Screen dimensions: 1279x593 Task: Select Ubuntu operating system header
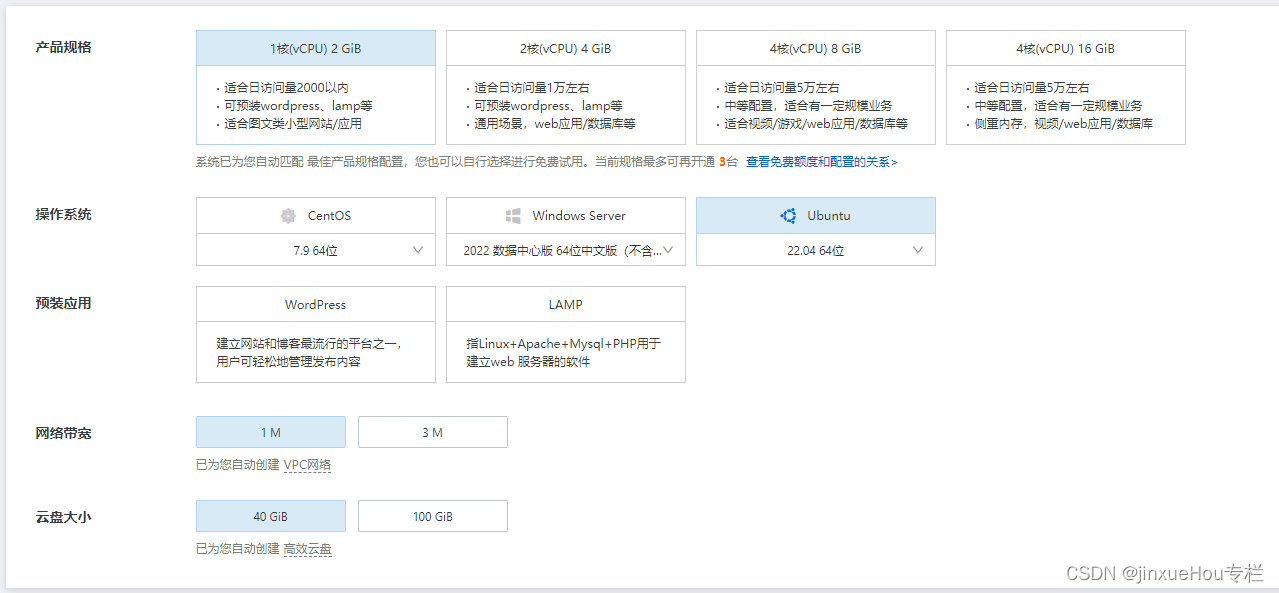[x=816, y=216]
